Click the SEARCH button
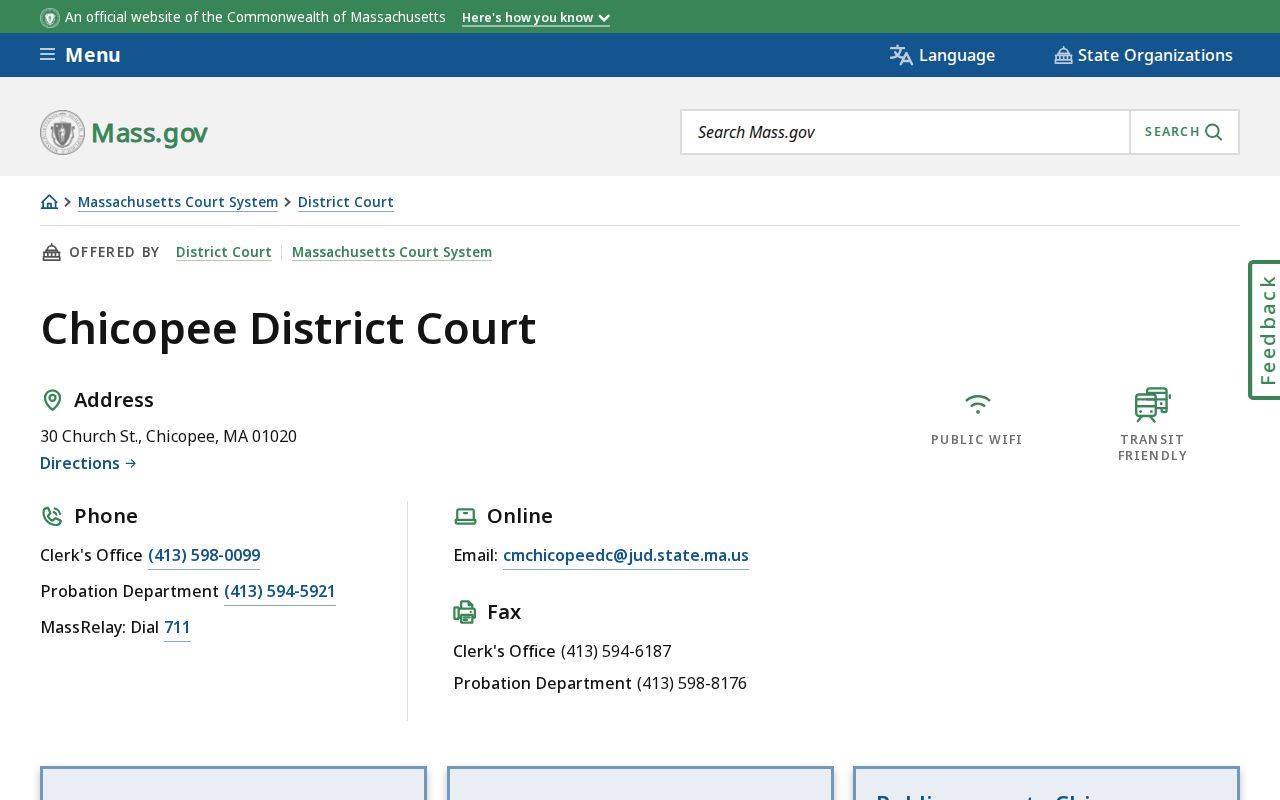The width and height of the screenshot is (1280, 800). tap(1184, 132)
